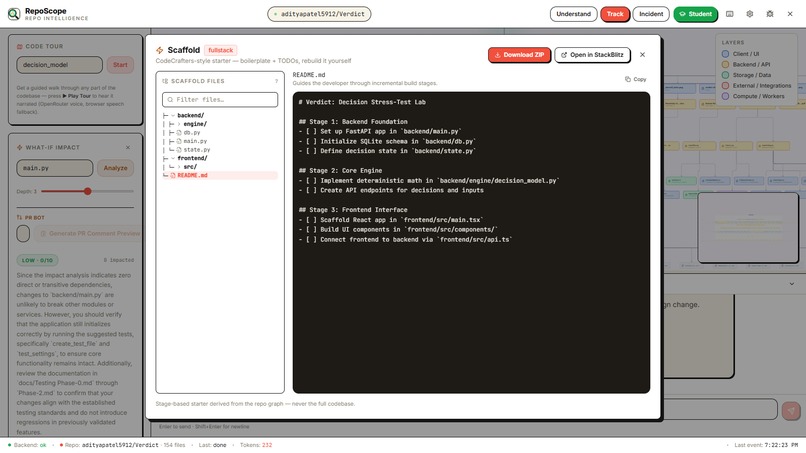Collapse the frontend/ folder
The image size is (806, 453).
click(173, 158)
